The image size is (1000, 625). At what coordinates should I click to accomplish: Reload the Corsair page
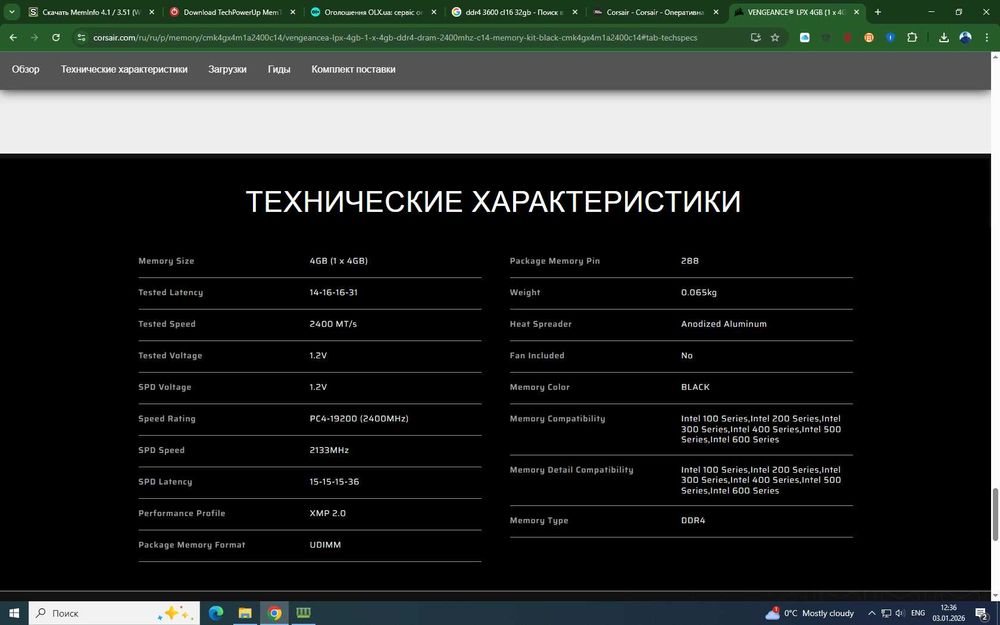[x=55, y=38]
